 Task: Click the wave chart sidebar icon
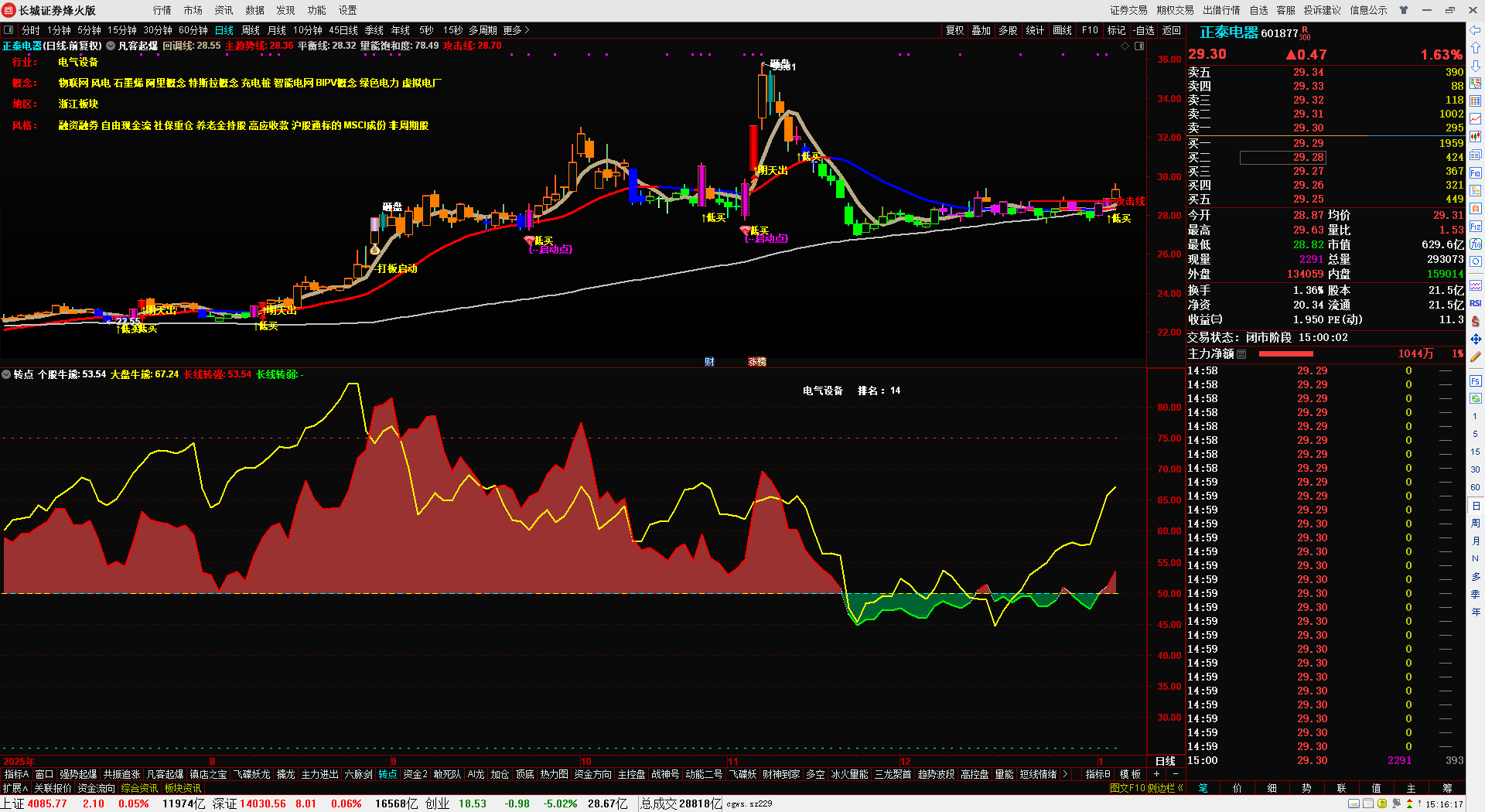[x=1475, y=285]
